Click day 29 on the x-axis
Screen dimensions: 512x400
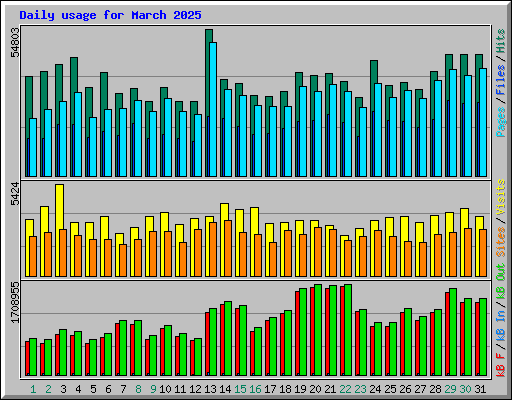[x=450, y=389]
